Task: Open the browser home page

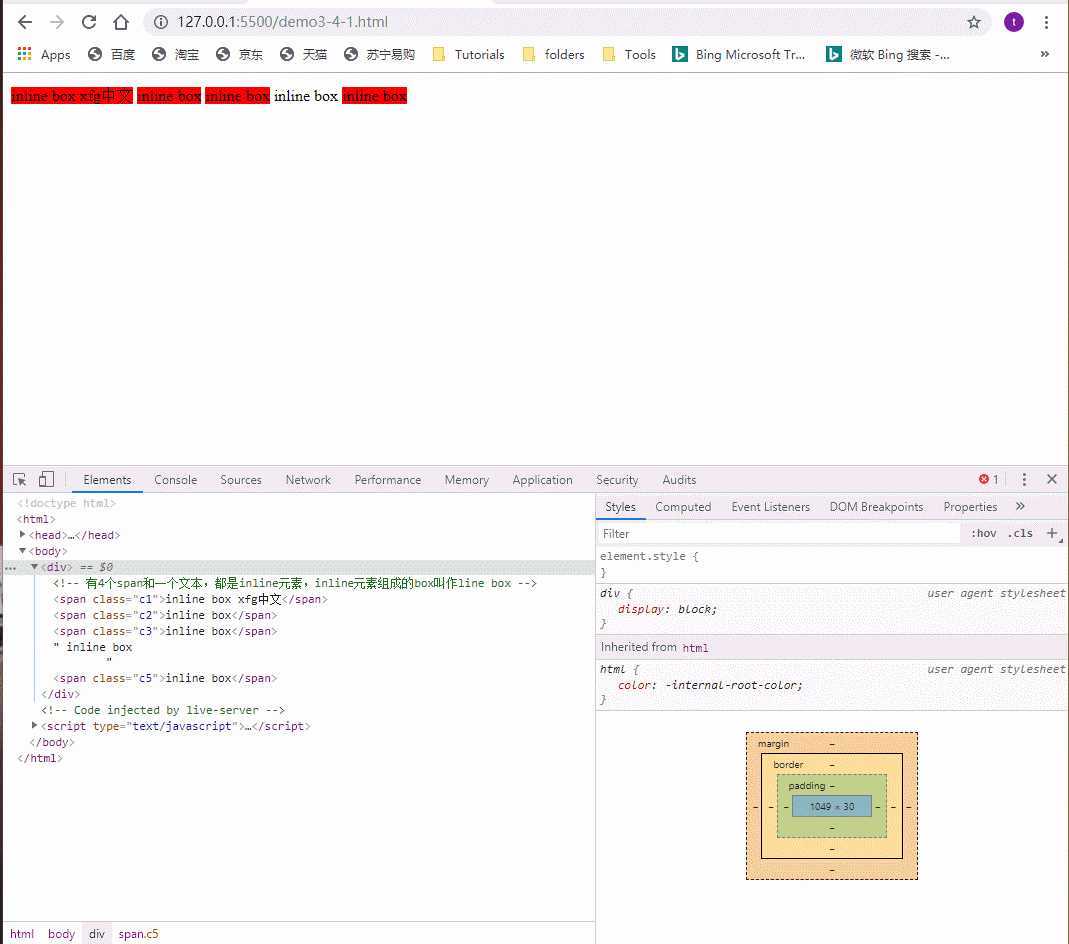Action: [x=121, y=22]
